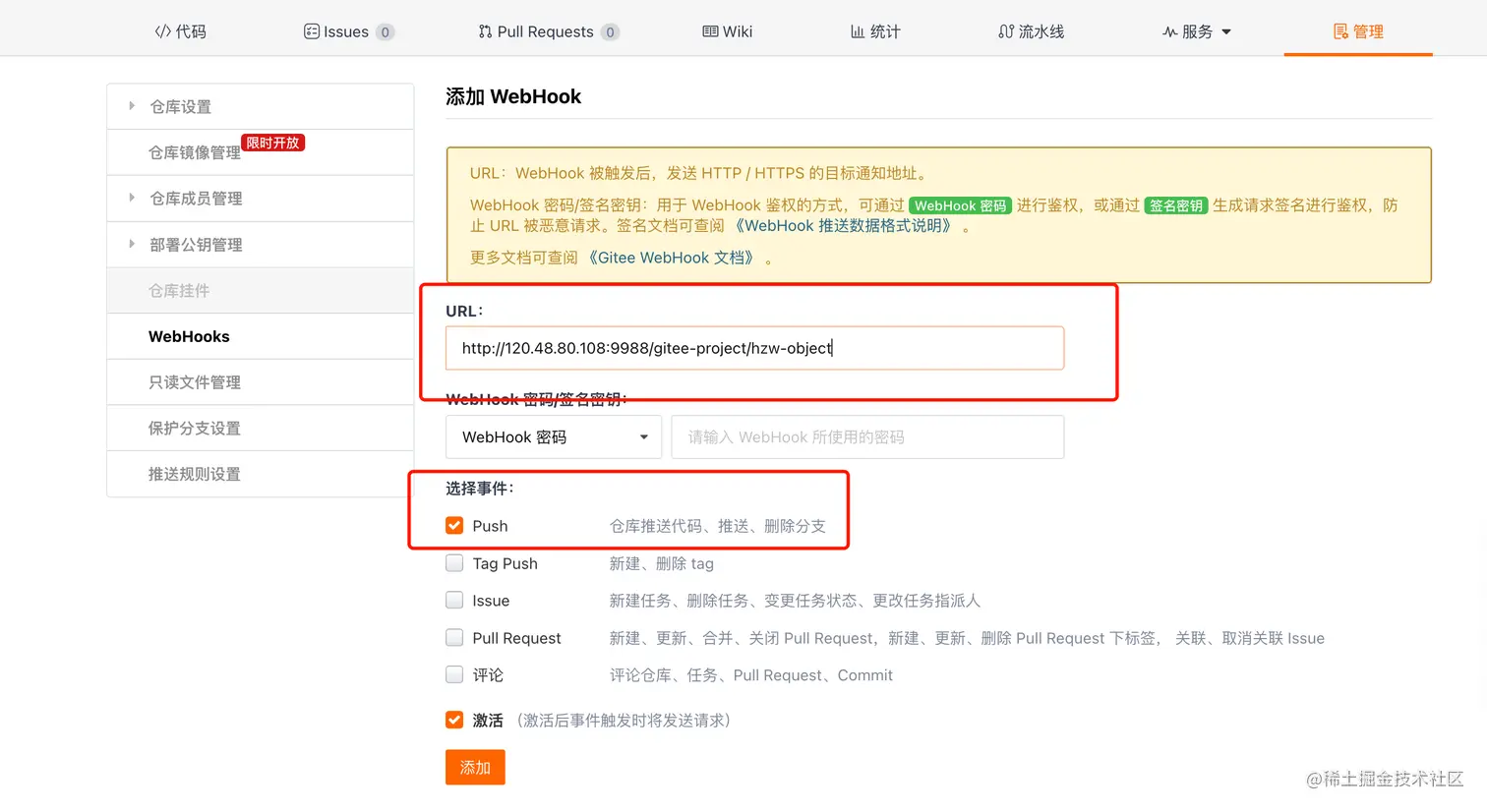
Task: Open the WebHook 密码 type dropdown
Action: 554,436
